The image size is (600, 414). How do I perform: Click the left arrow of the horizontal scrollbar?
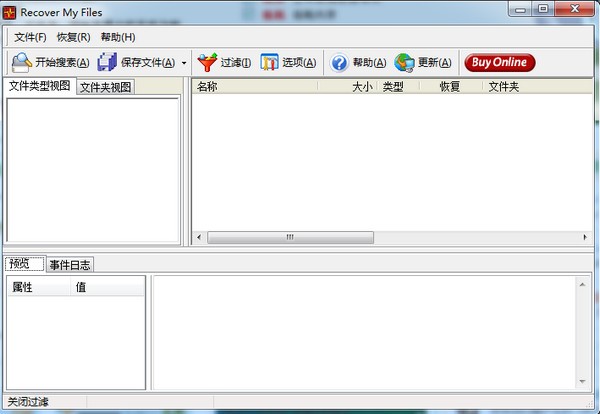coord(199,237)
